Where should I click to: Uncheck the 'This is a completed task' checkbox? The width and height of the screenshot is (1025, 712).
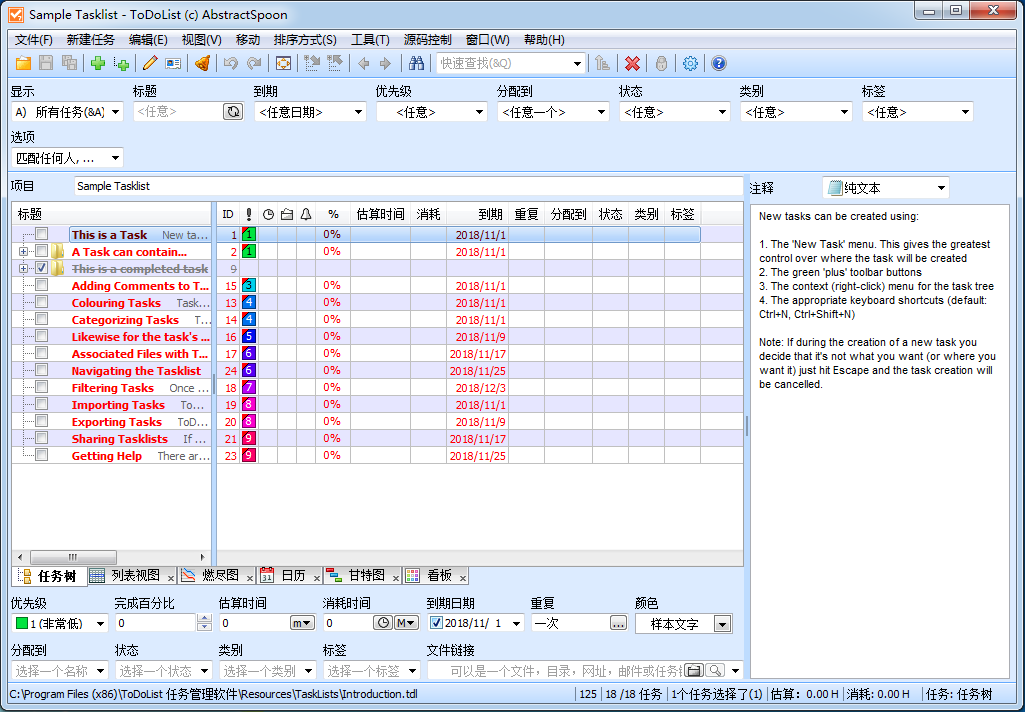(x=42, y=269)
